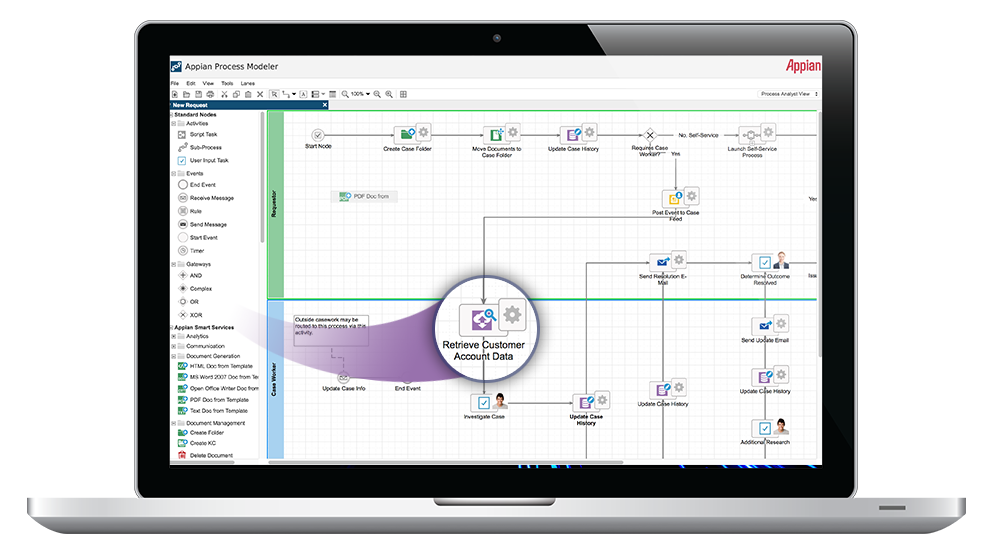Click the palette vertical scrollbar
Viewport: 993px width, 550px height.
point(263,180)
